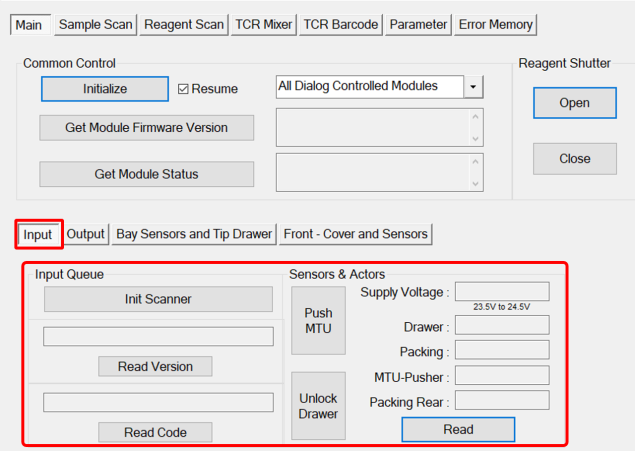This screenshot has width=635, height=451.
Task: Show the Error Memory tab
Action: coord(496,24)
